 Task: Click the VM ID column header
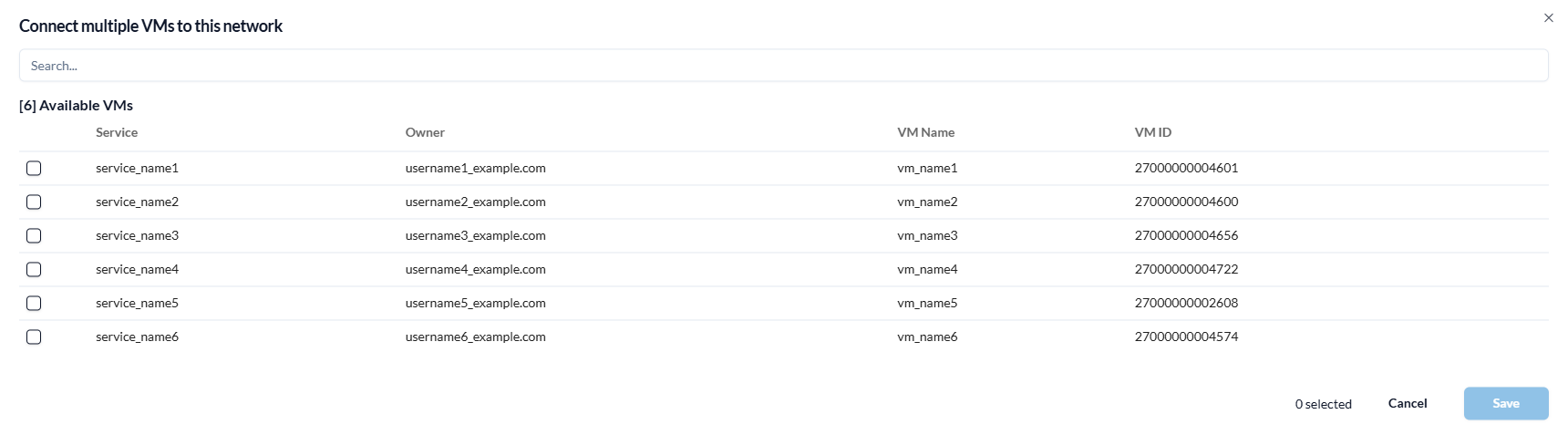pos(1152,132)
